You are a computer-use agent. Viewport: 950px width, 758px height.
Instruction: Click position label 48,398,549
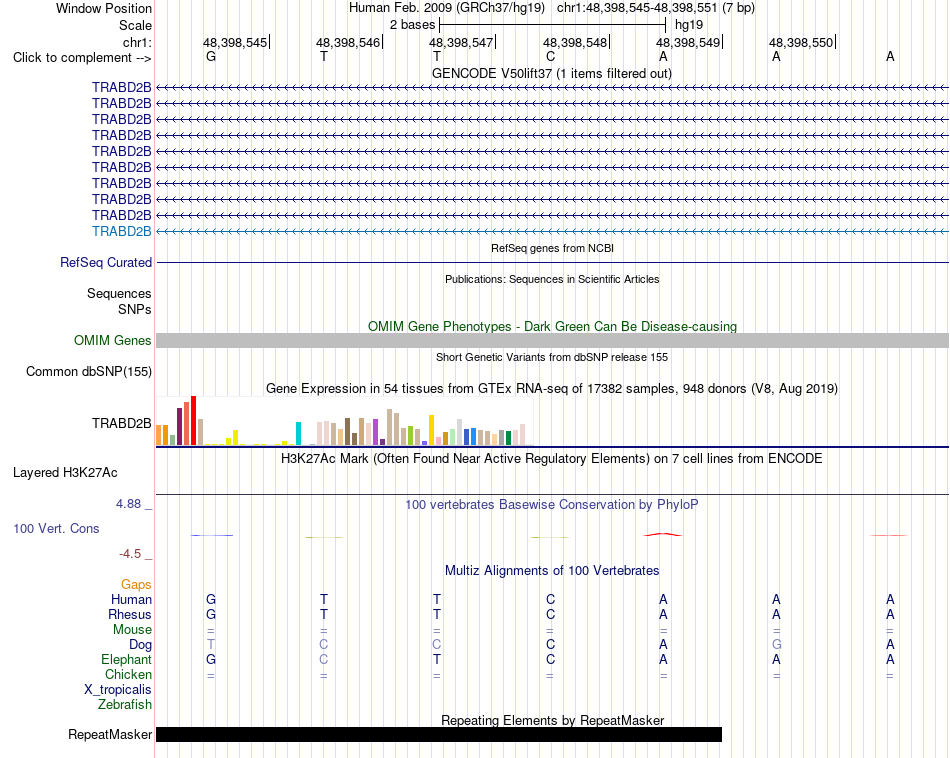[x=688, y=42]
